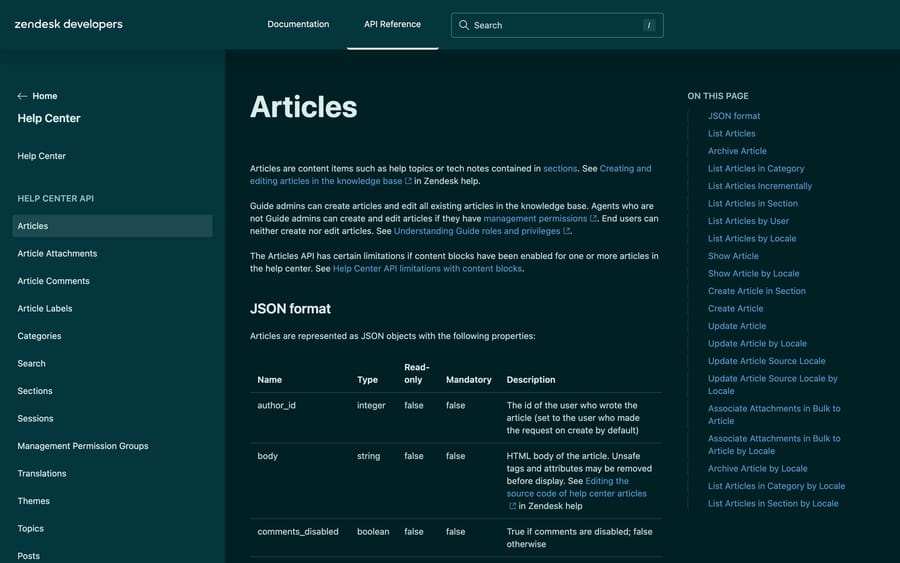Jump to Associate Attachments in Bulk to Article

[x=774, y=415]
